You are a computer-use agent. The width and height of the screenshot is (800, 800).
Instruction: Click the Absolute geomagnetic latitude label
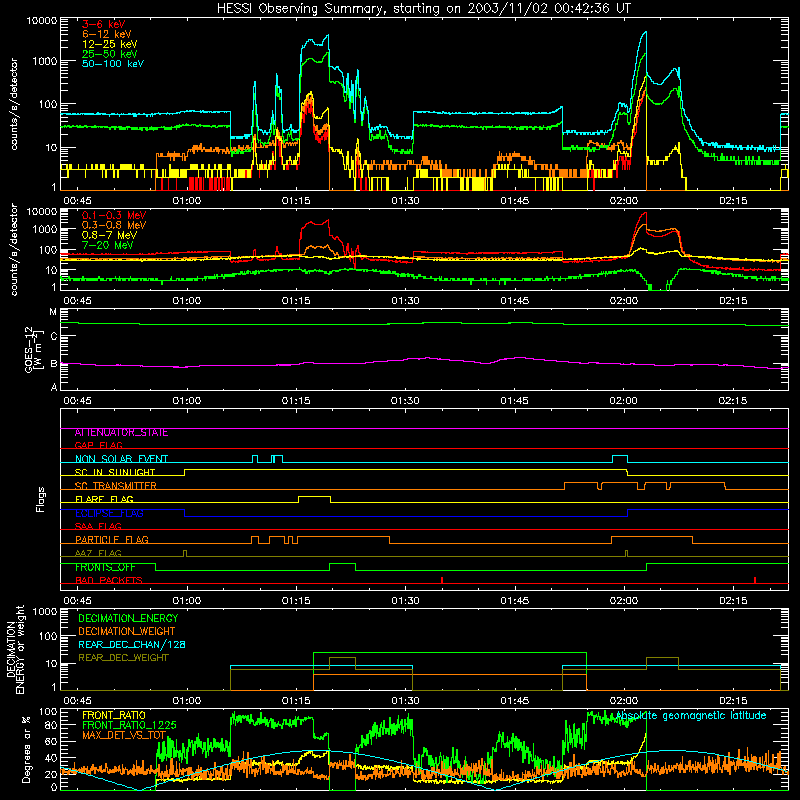point(691,715)
